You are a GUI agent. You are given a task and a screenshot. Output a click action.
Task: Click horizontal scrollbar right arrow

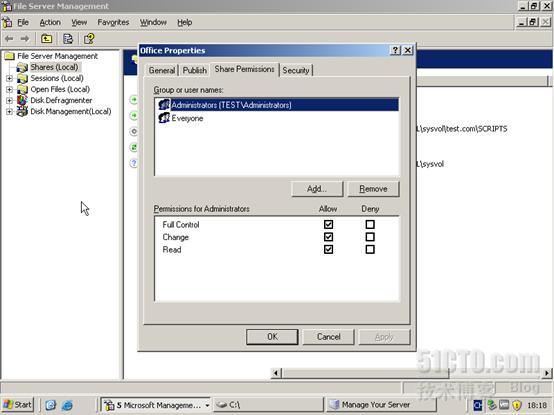[x=547, y=373]
